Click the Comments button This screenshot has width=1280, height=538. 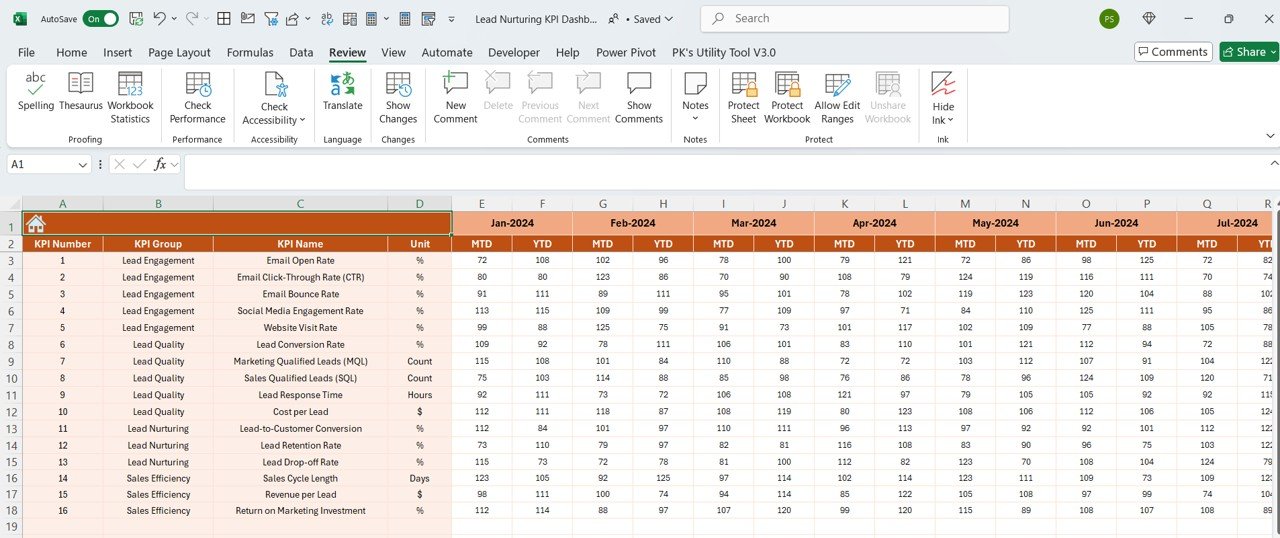point(1173,52)
